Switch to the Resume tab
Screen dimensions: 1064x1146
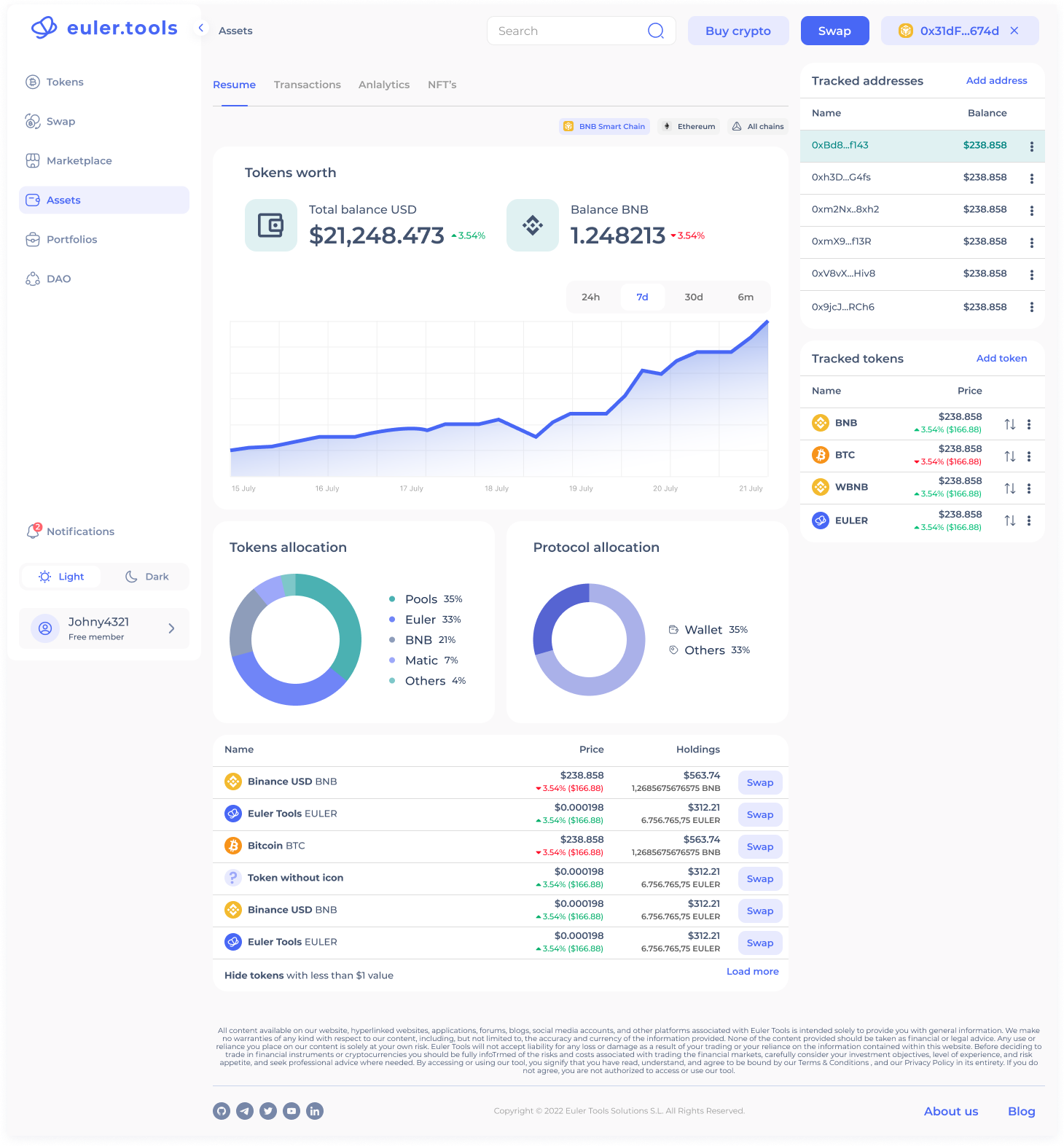click(x=234, y=85)
